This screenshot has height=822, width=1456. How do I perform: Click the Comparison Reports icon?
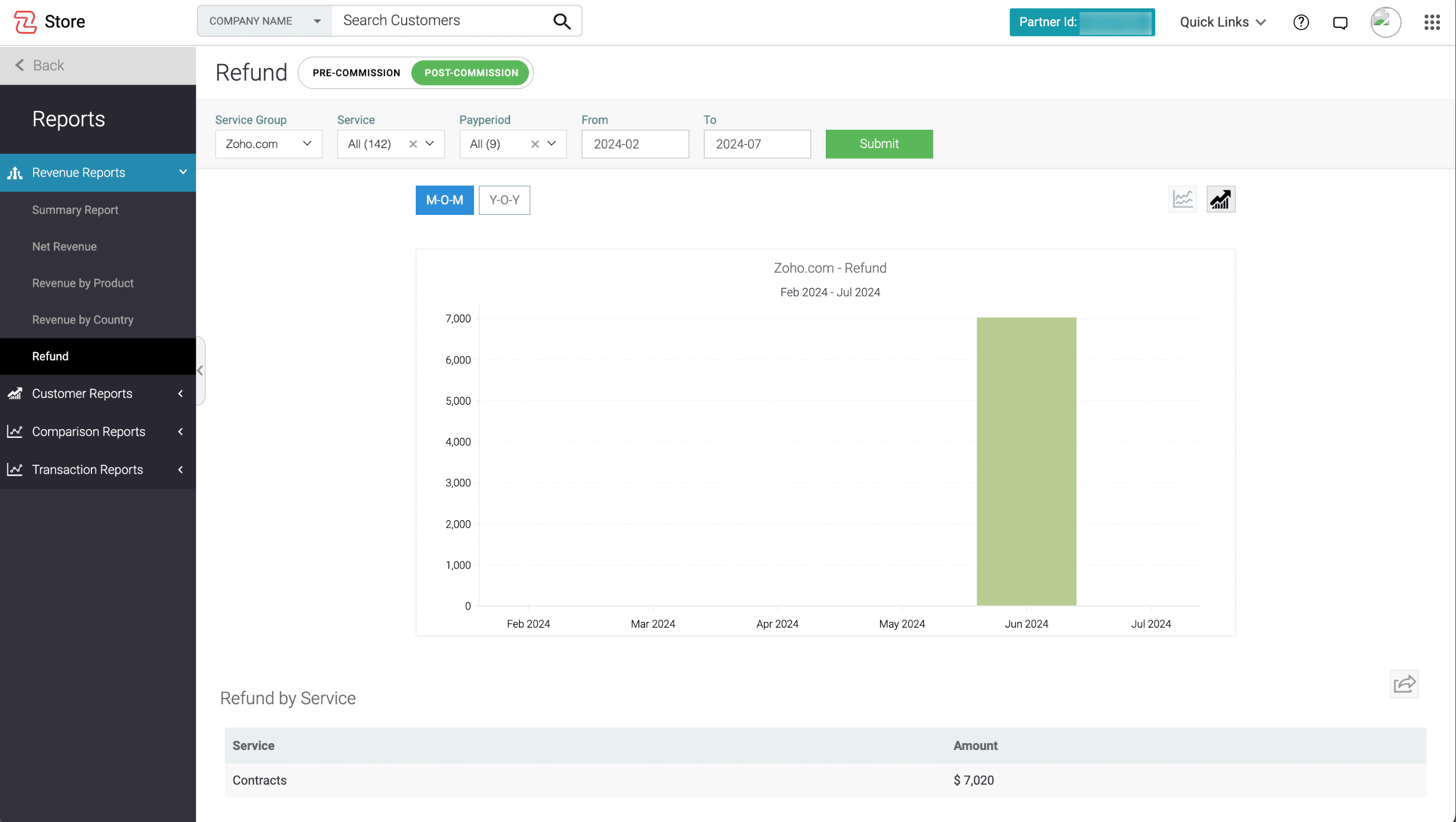point(15,432)
